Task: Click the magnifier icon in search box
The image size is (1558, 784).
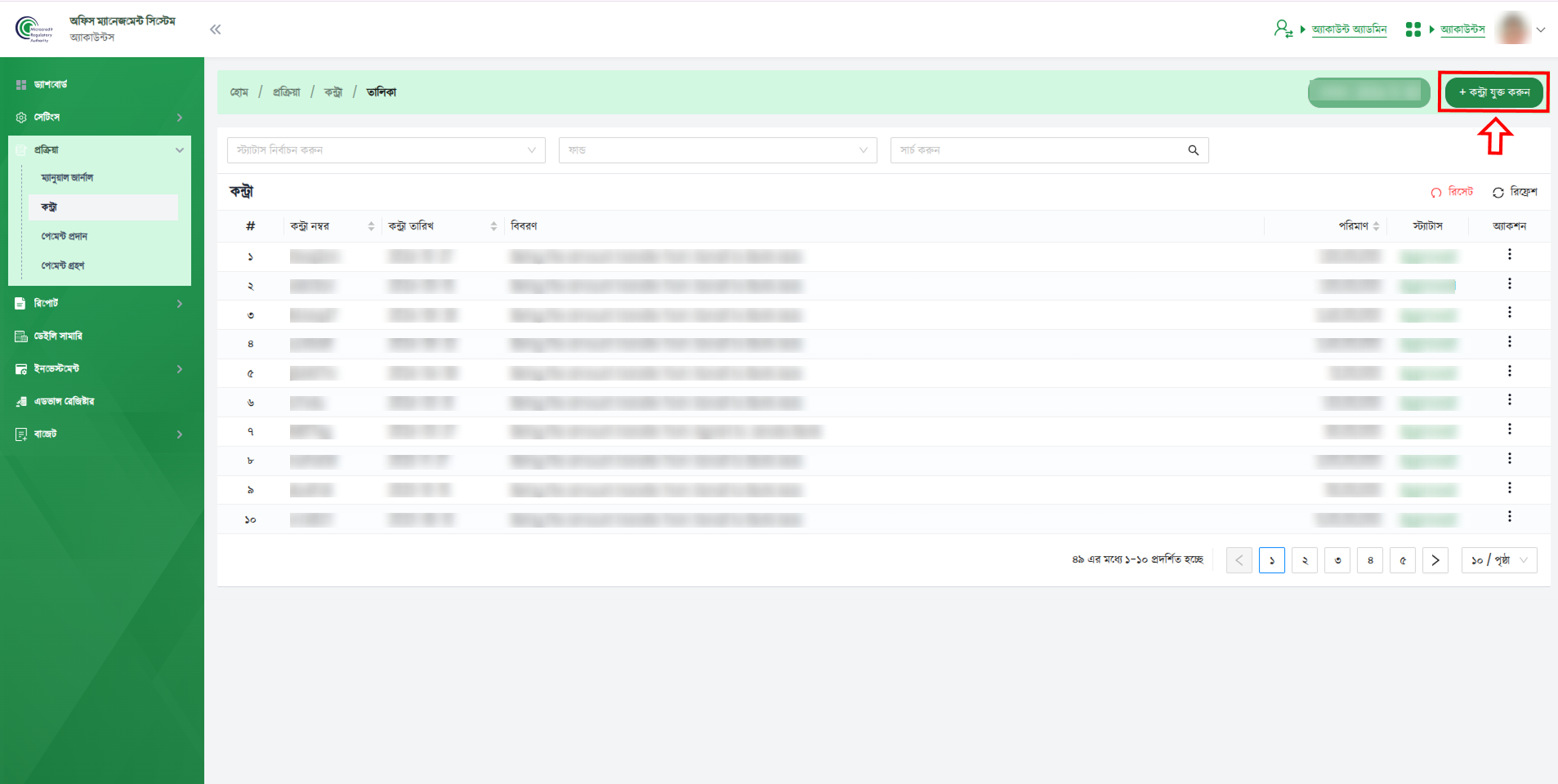Action: 1193,150
